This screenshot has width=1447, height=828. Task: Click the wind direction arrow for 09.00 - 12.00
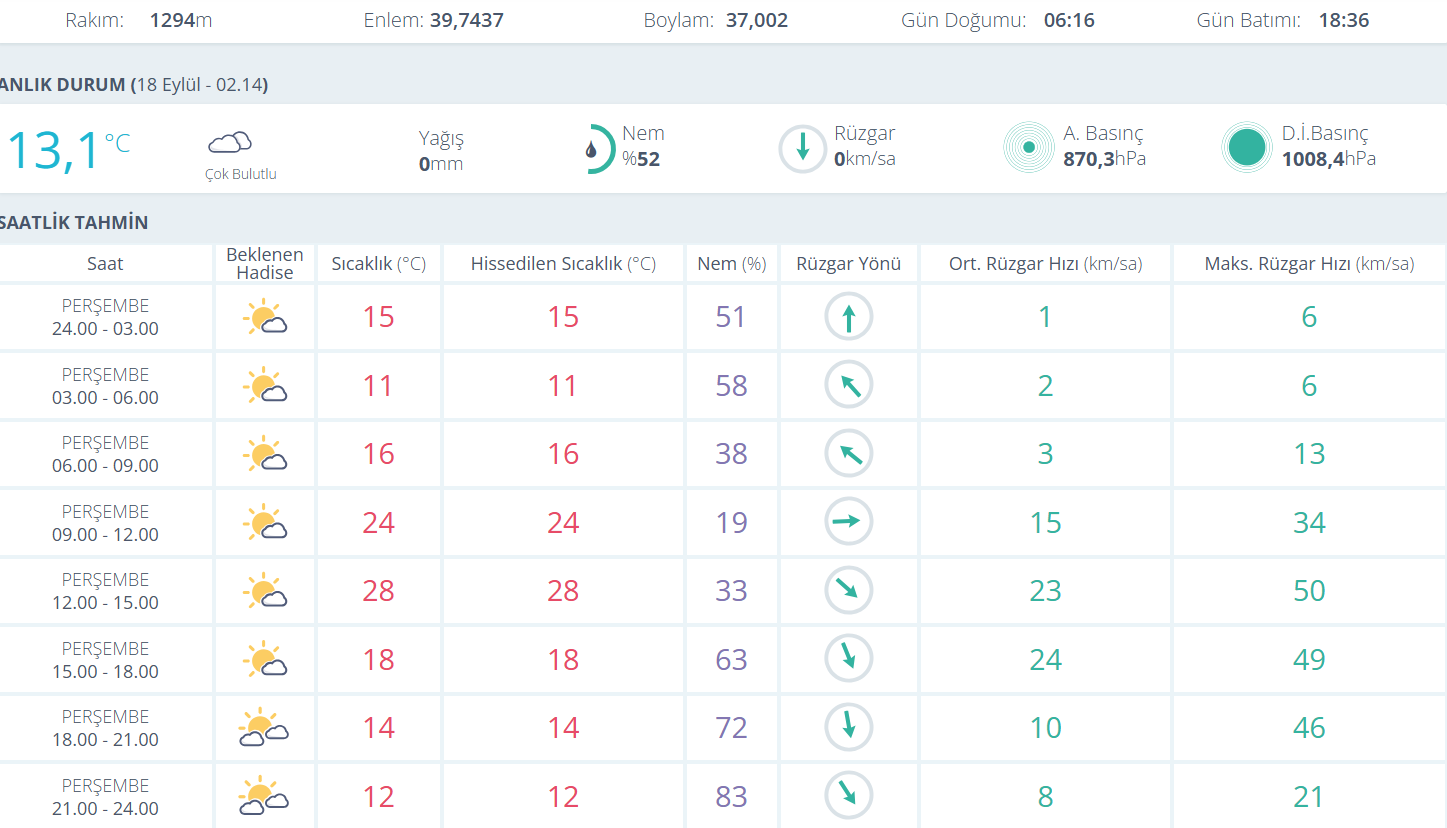pyautogui.click(x=848, y=521)
